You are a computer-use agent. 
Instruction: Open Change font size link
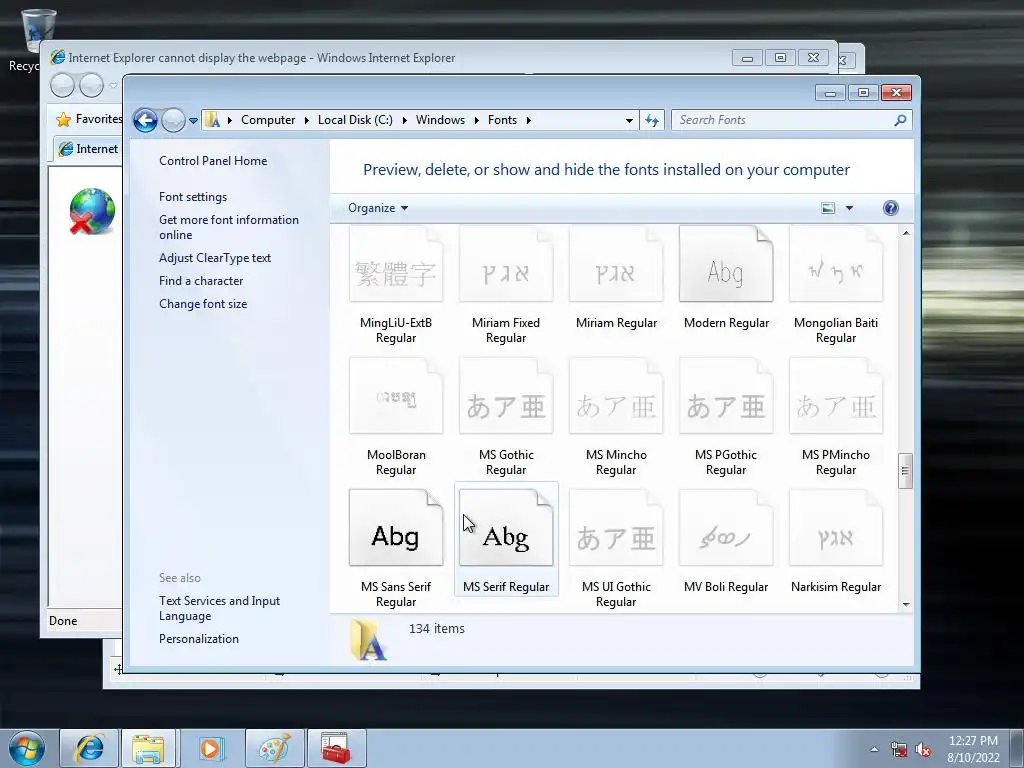tap(203, 304)
